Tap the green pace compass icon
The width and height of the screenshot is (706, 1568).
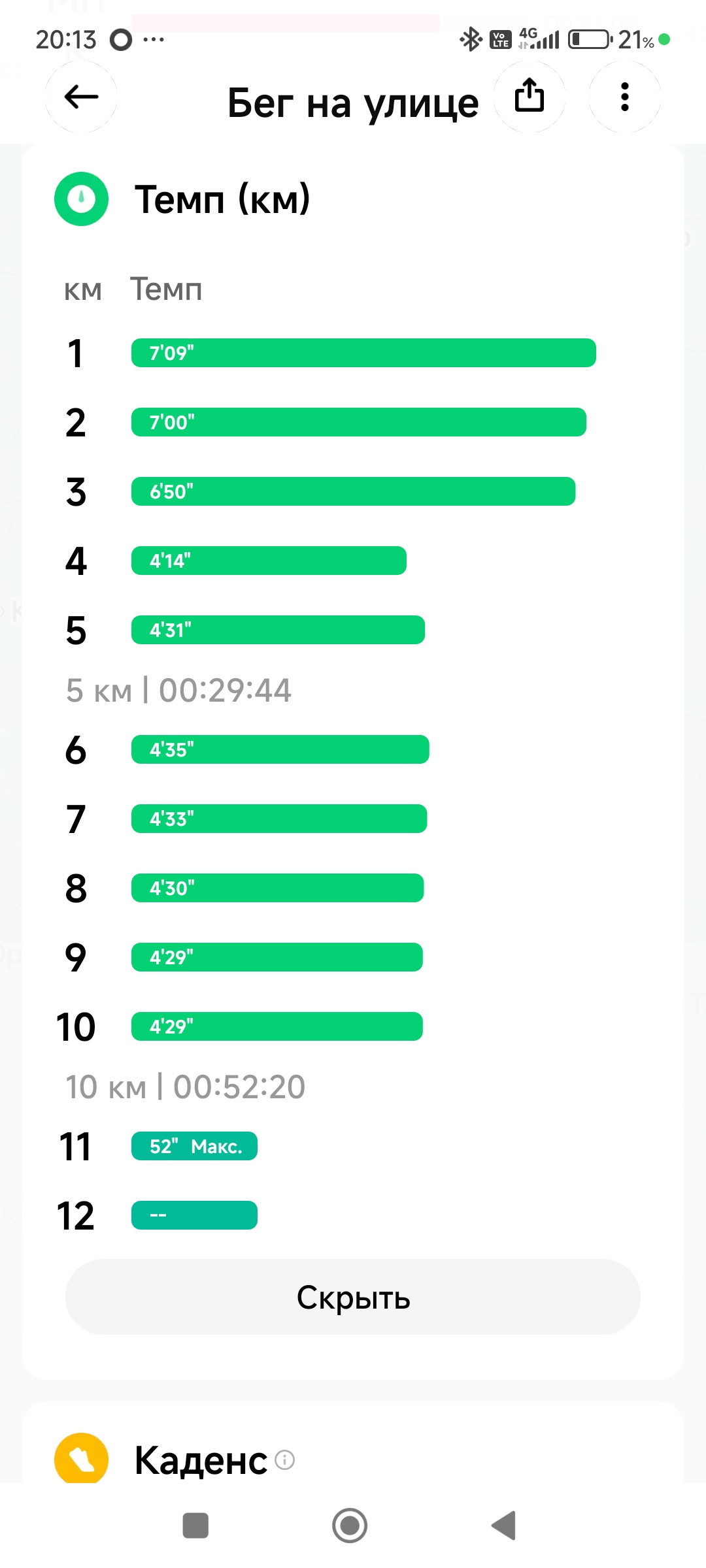pyautogui.click(x=81, y=199)
